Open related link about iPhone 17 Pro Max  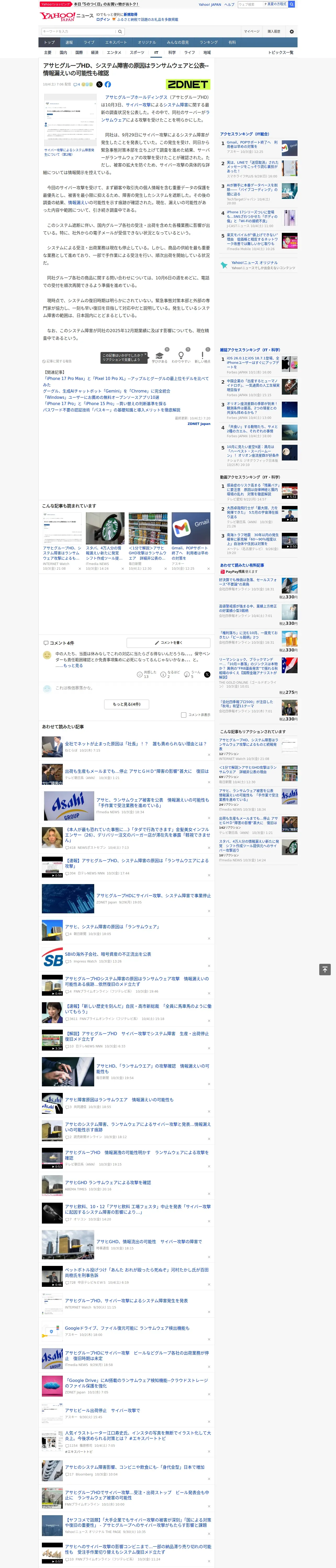coord(126,382)
